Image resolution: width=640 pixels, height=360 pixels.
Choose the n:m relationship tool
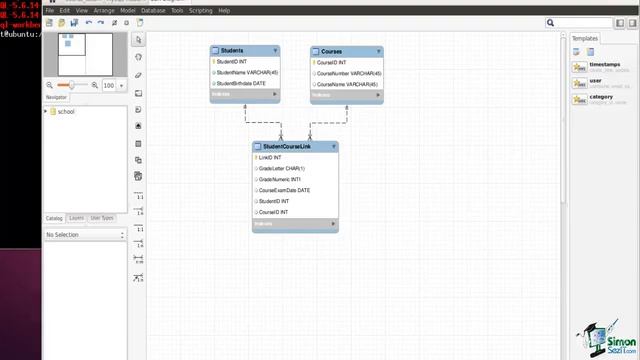(138, 259)
